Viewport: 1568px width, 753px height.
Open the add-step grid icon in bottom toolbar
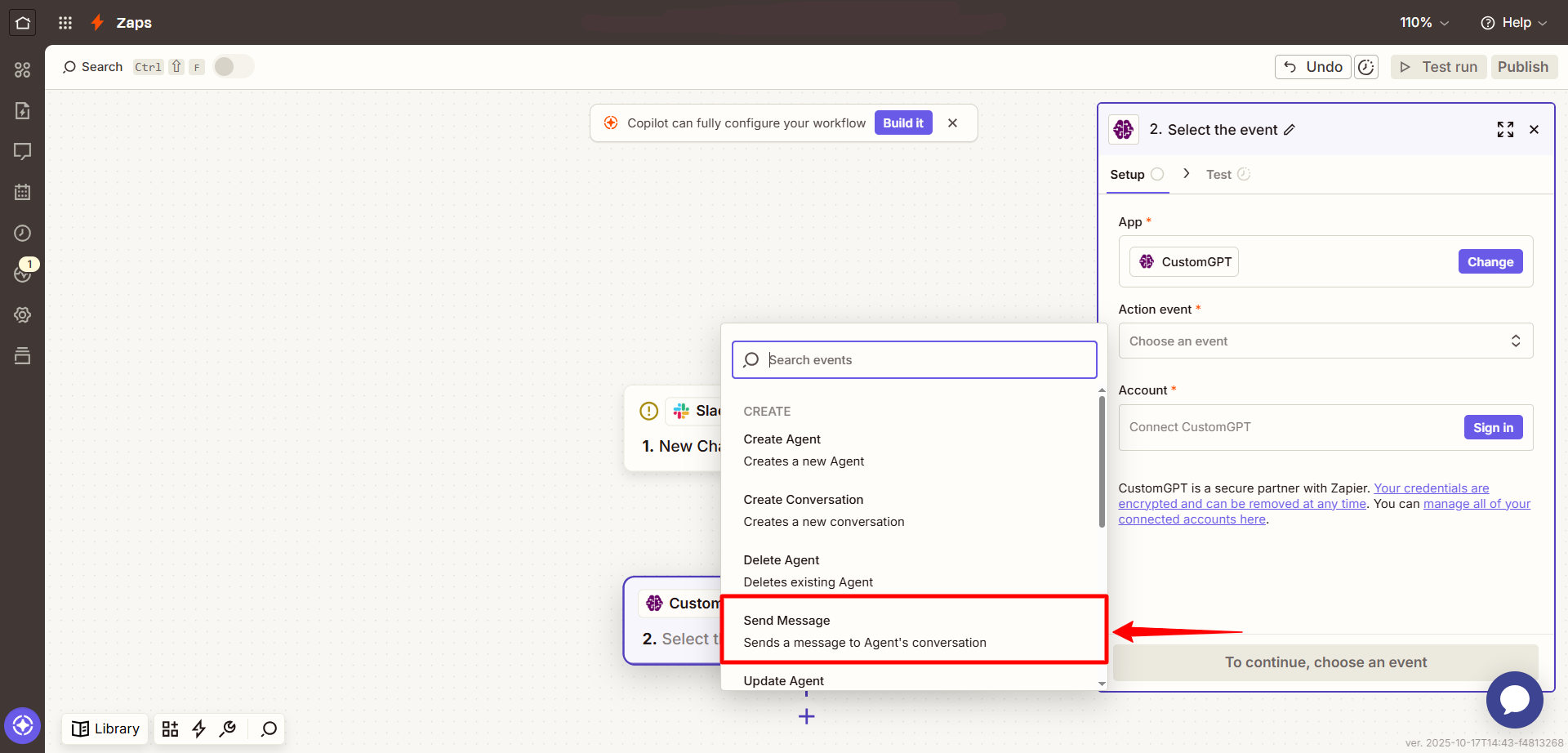170,728
